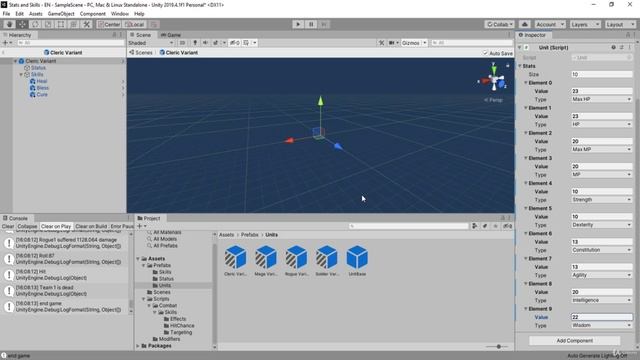Open the Shaded draw mode dropdown

pyautogui.click(x=151, y=43)
